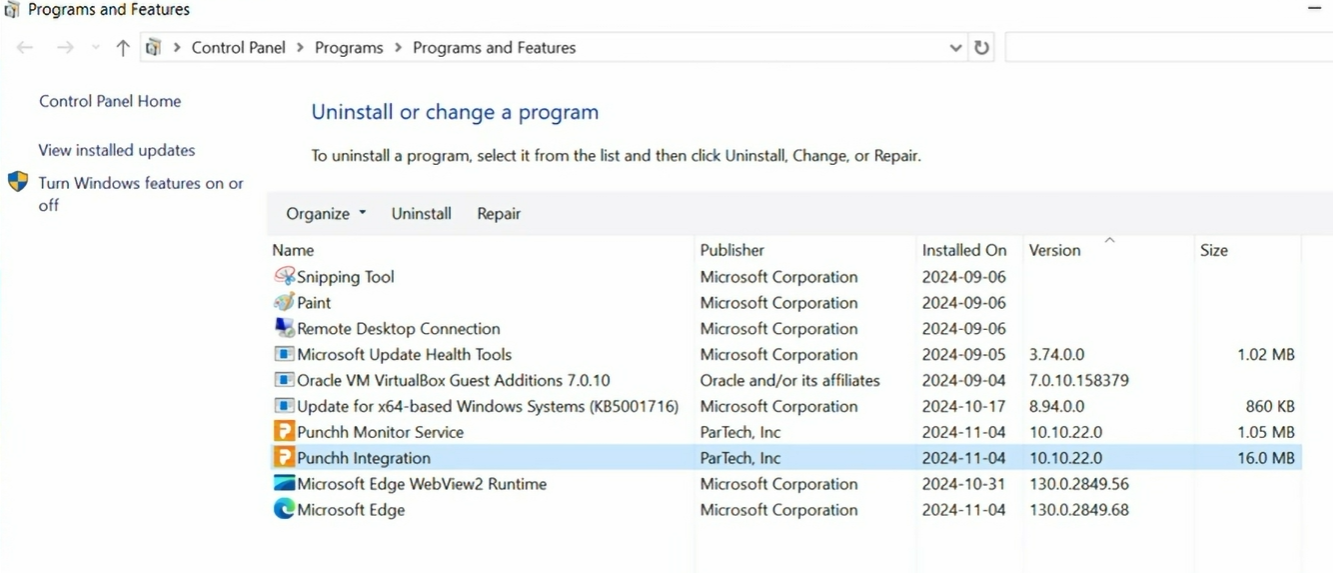Image resolution: width=1333 pixels, height=573 pixels.
Task: Click the refresh icon beside the address bar
Action: click(x=982, y=47)
